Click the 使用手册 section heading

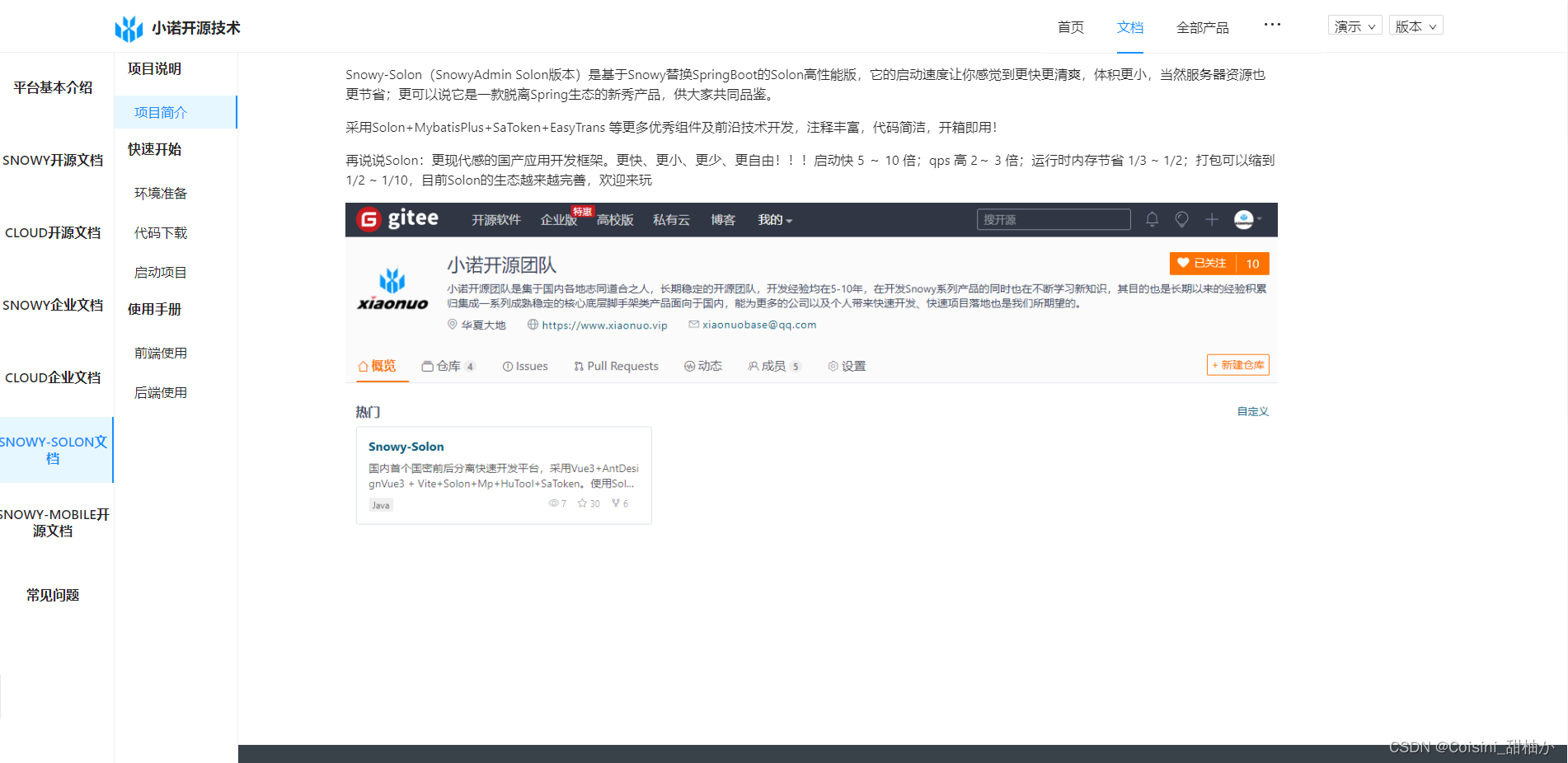click(154, 309)
